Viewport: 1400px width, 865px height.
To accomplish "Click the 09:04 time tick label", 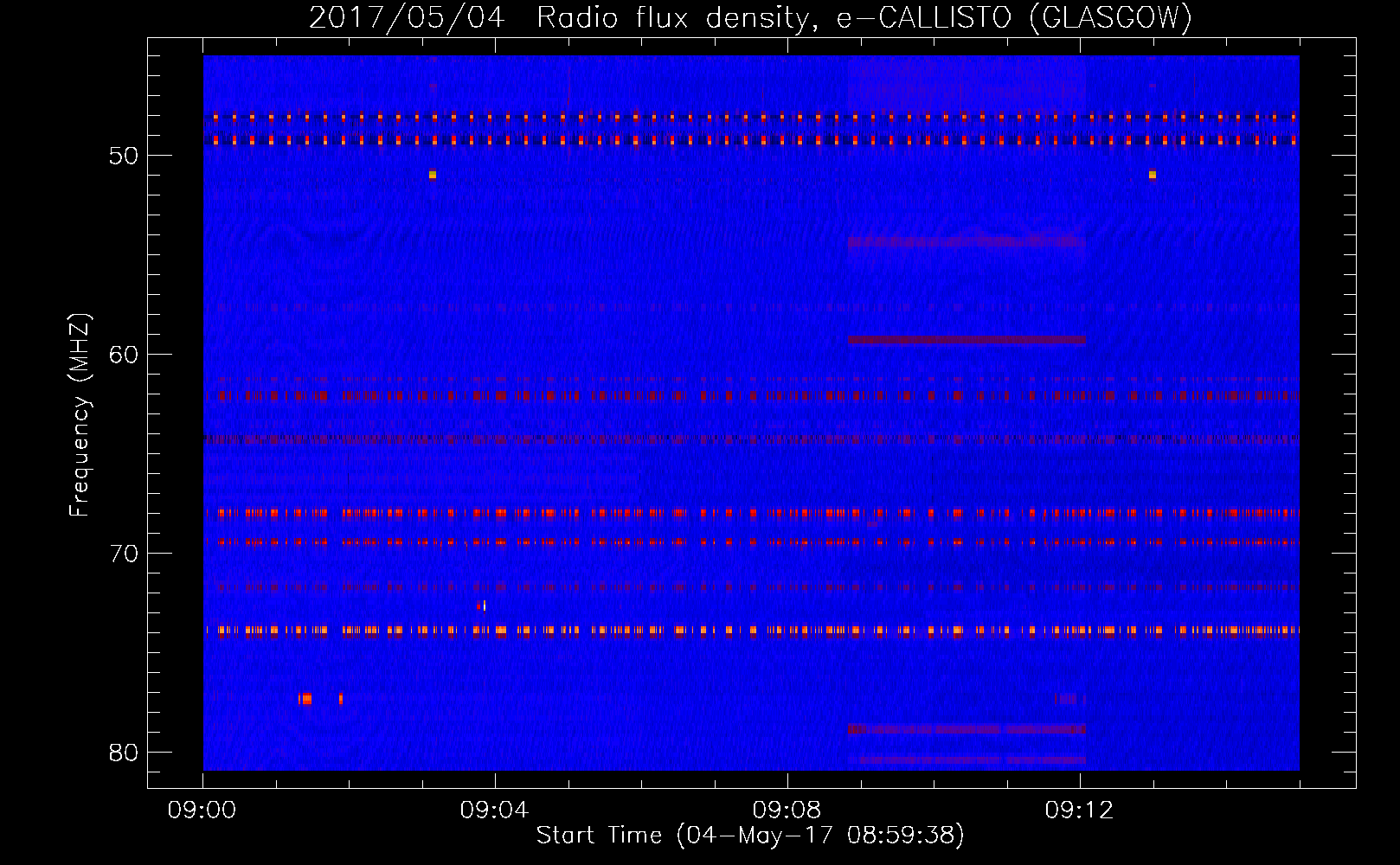I will pyautogui.click(x=495, y=811).
